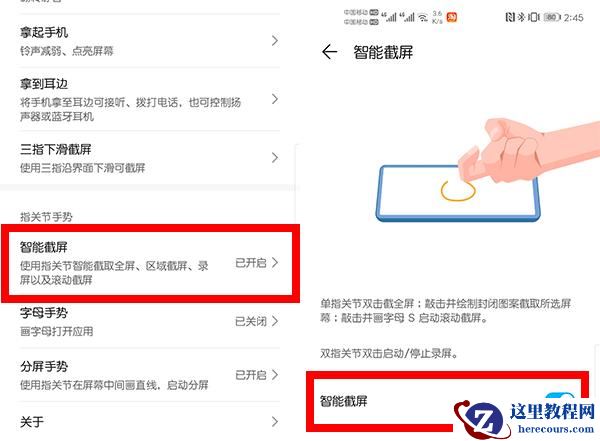This screenshot has height=441, width=600.
Task: Expand the 三指下滑截屏 chevron arrow
Action: pyautogui.click(x=275, y=157)
